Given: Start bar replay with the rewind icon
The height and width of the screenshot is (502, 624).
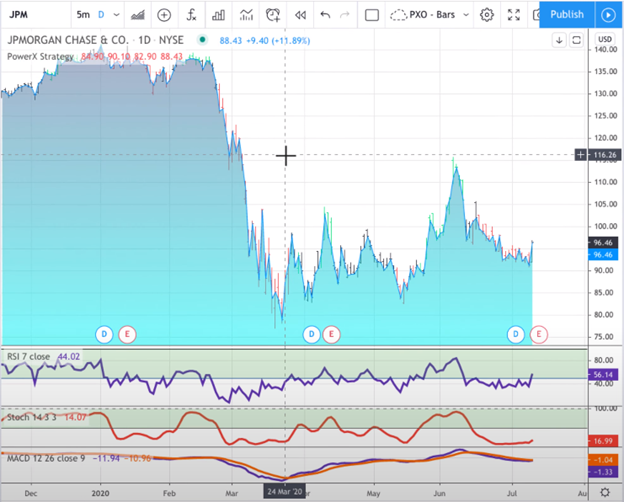Looking at the screenshot, I should click(299, 15).
